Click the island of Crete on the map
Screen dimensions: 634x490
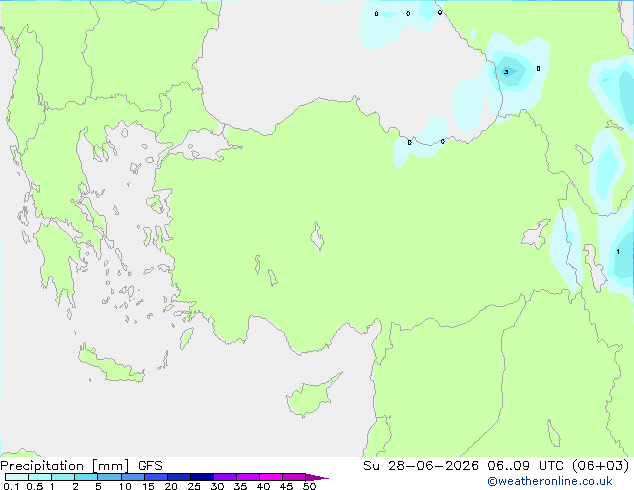pyautogui.click(x=111, y=365)
